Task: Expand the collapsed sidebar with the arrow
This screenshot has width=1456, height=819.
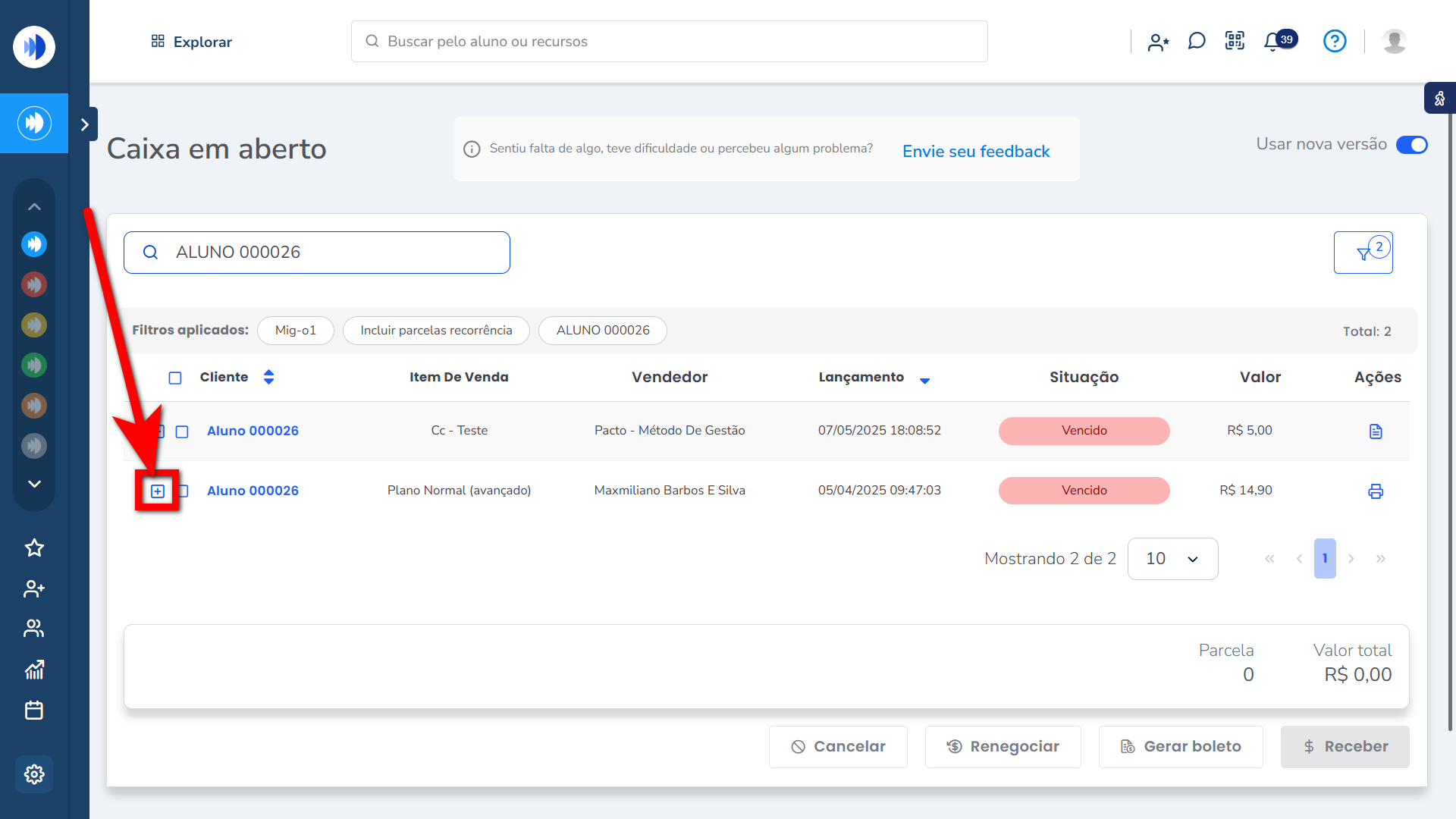Action: [x=85, y=124]
